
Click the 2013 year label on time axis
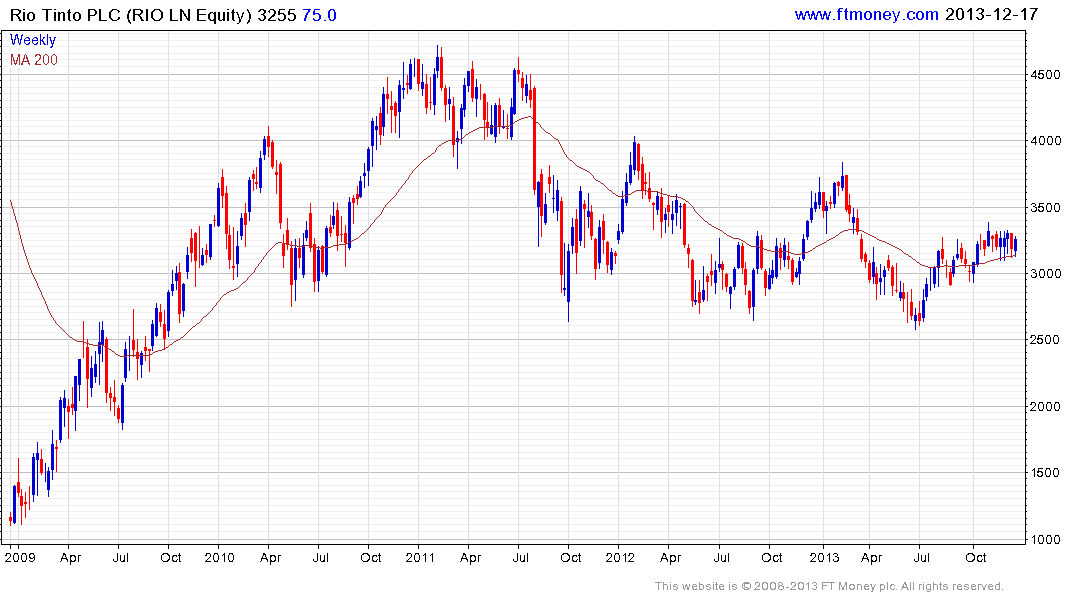click(x=824, y=557)
